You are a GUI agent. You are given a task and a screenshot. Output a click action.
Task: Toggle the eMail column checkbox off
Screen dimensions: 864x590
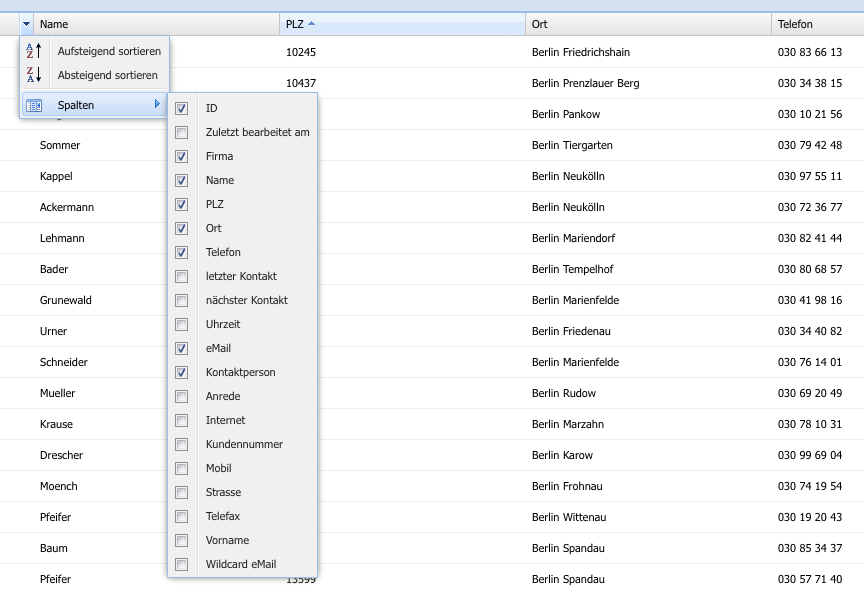(x=181, y=348)
